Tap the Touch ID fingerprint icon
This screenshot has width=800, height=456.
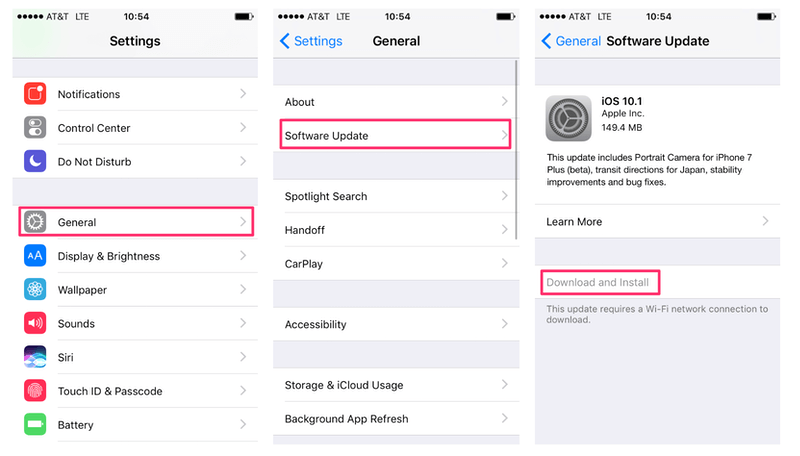click(35, 391)
